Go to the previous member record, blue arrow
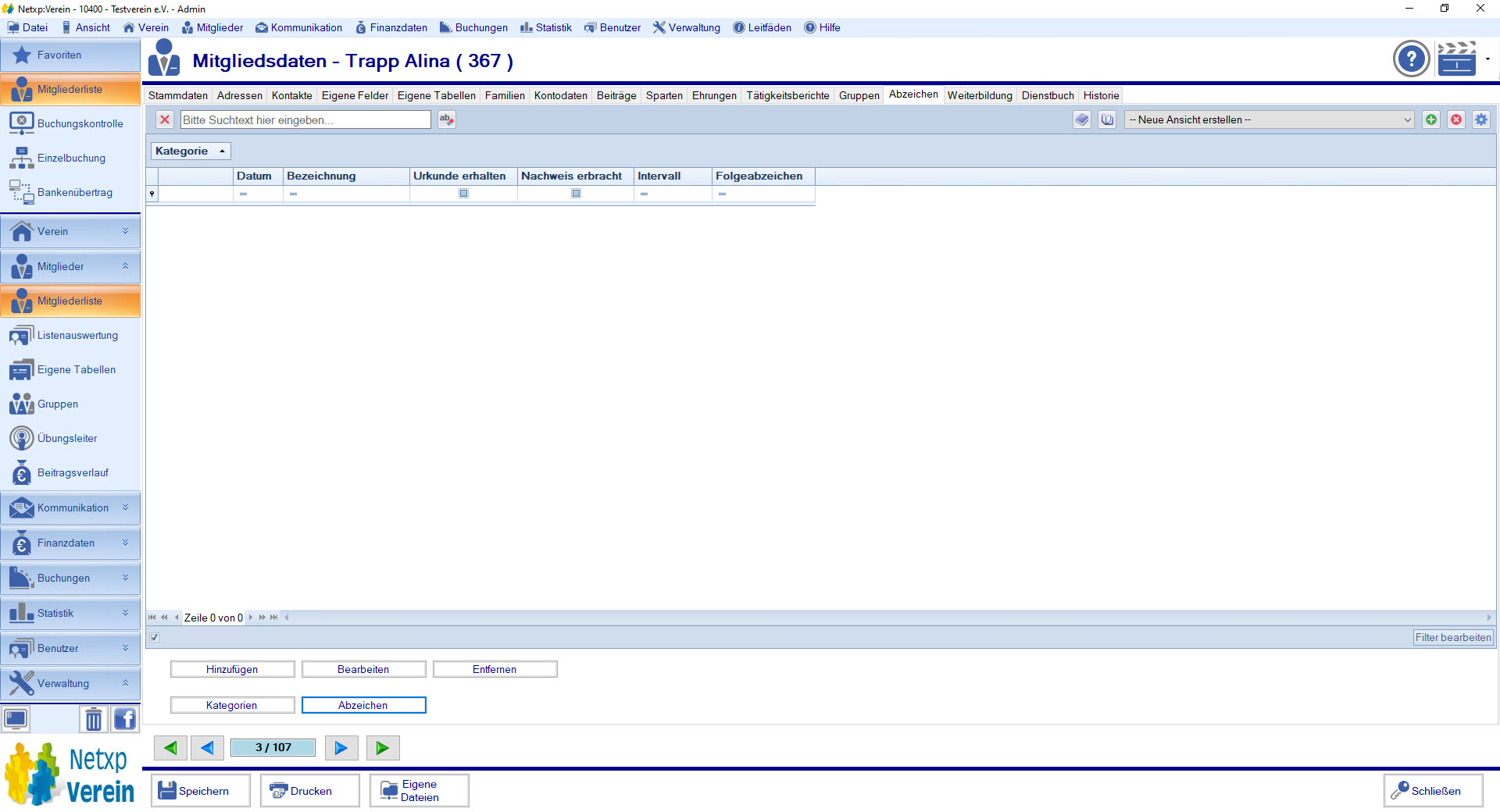 pyautogui.click(x=207, y=748)
